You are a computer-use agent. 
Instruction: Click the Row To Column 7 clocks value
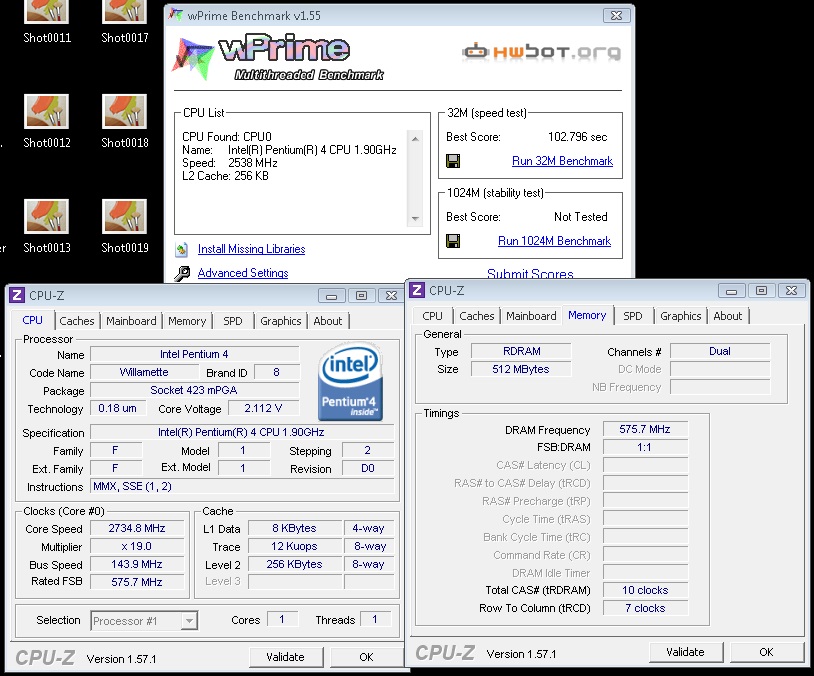coord(645,608)
